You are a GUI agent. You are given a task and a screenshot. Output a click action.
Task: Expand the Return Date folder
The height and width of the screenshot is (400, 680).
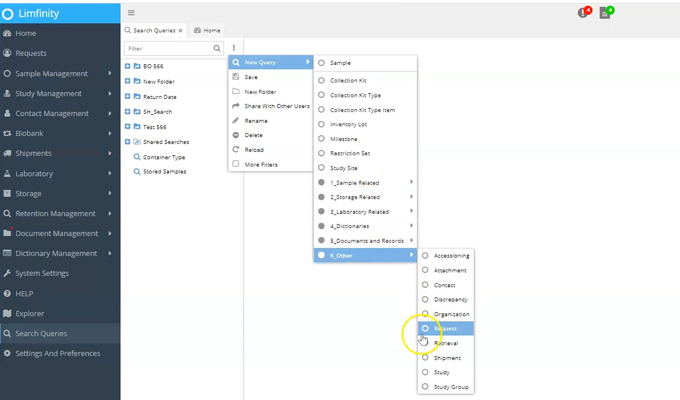(128, 96)
